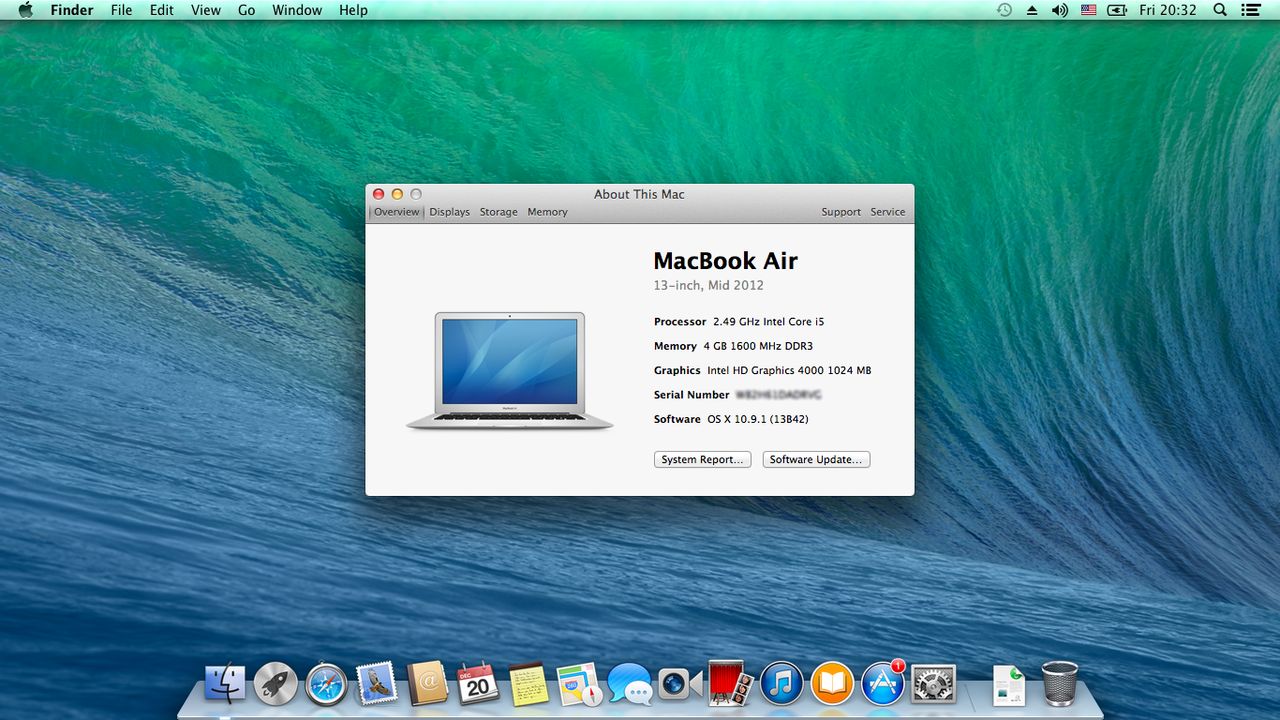
Task: Switch to Overview tab
Action: pyautogui.click(x=397, y=212)
